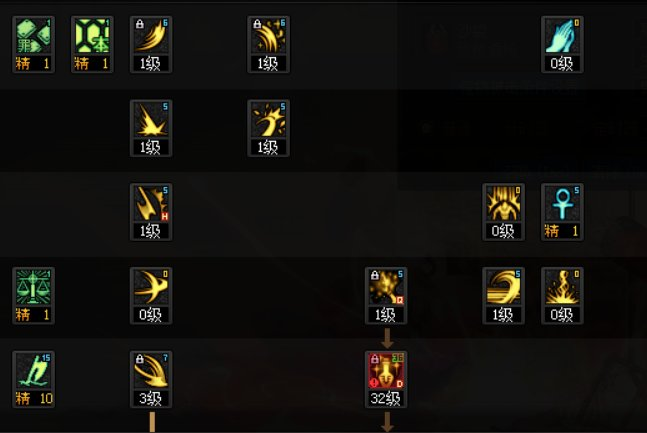
Task: Click the green hexagon pattern skill icon
Action: [92, 44]
